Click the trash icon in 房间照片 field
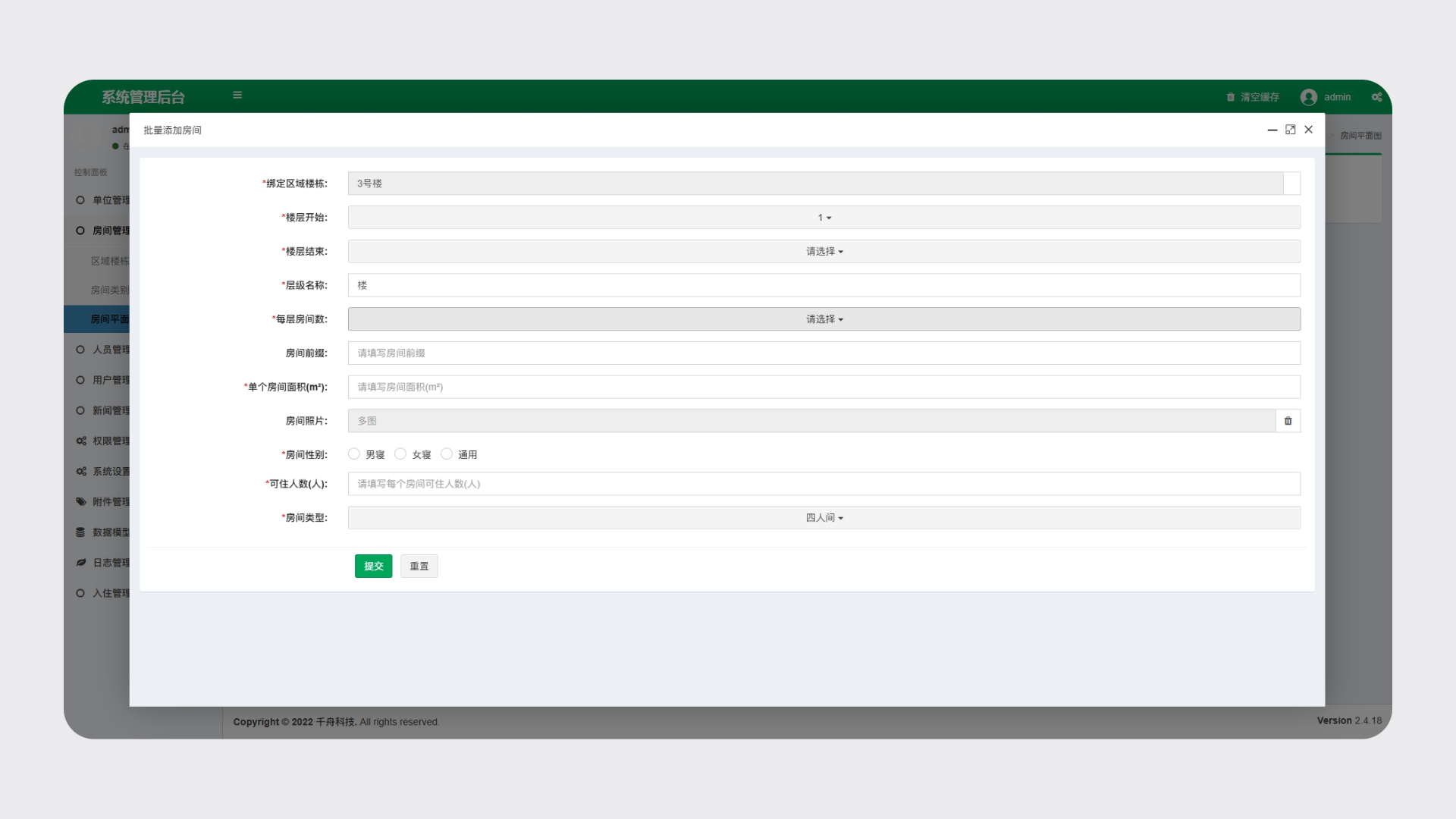 point(1288,421)
